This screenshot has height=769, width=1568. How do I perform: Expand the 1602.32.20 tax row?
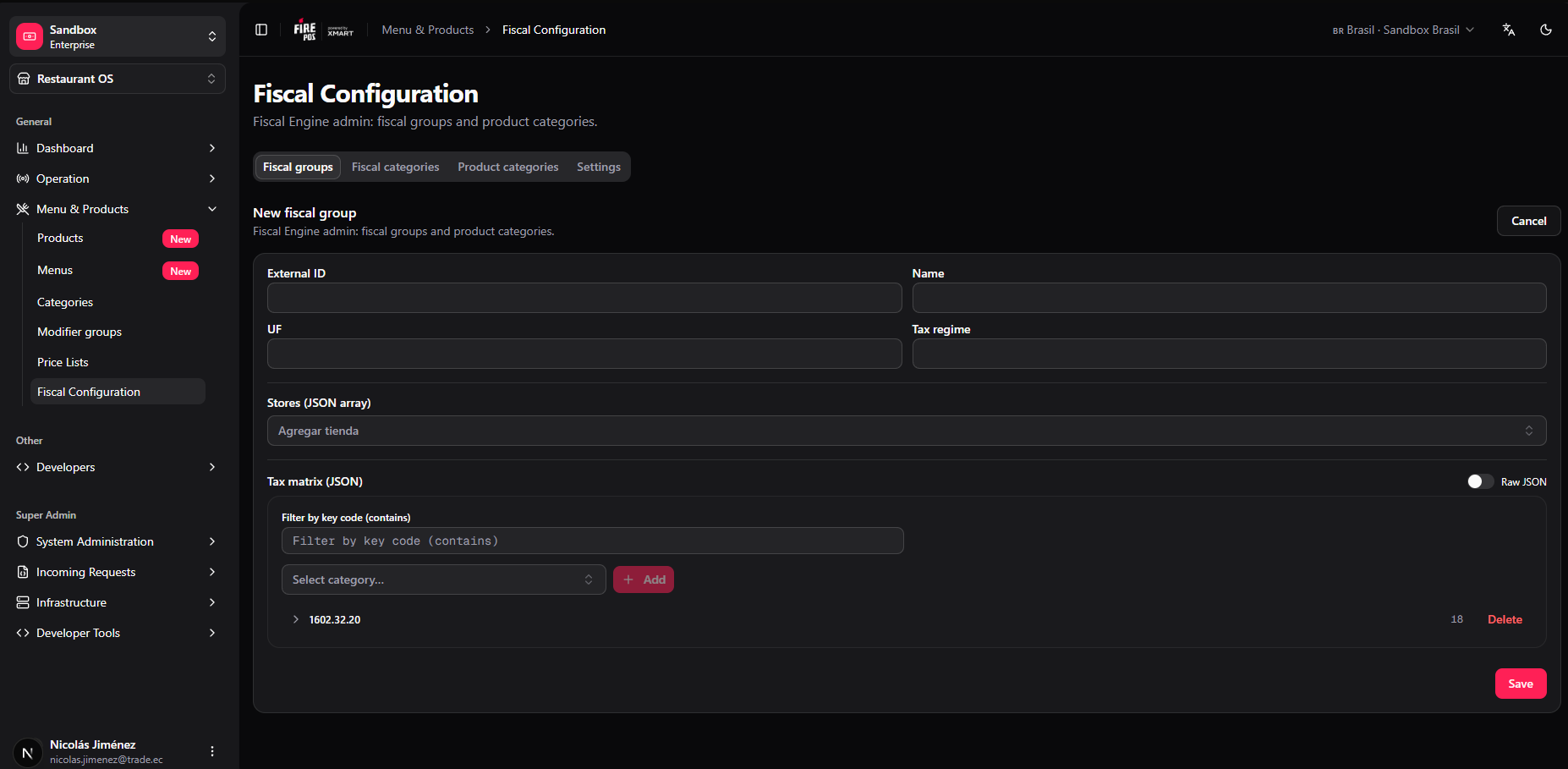295,619
